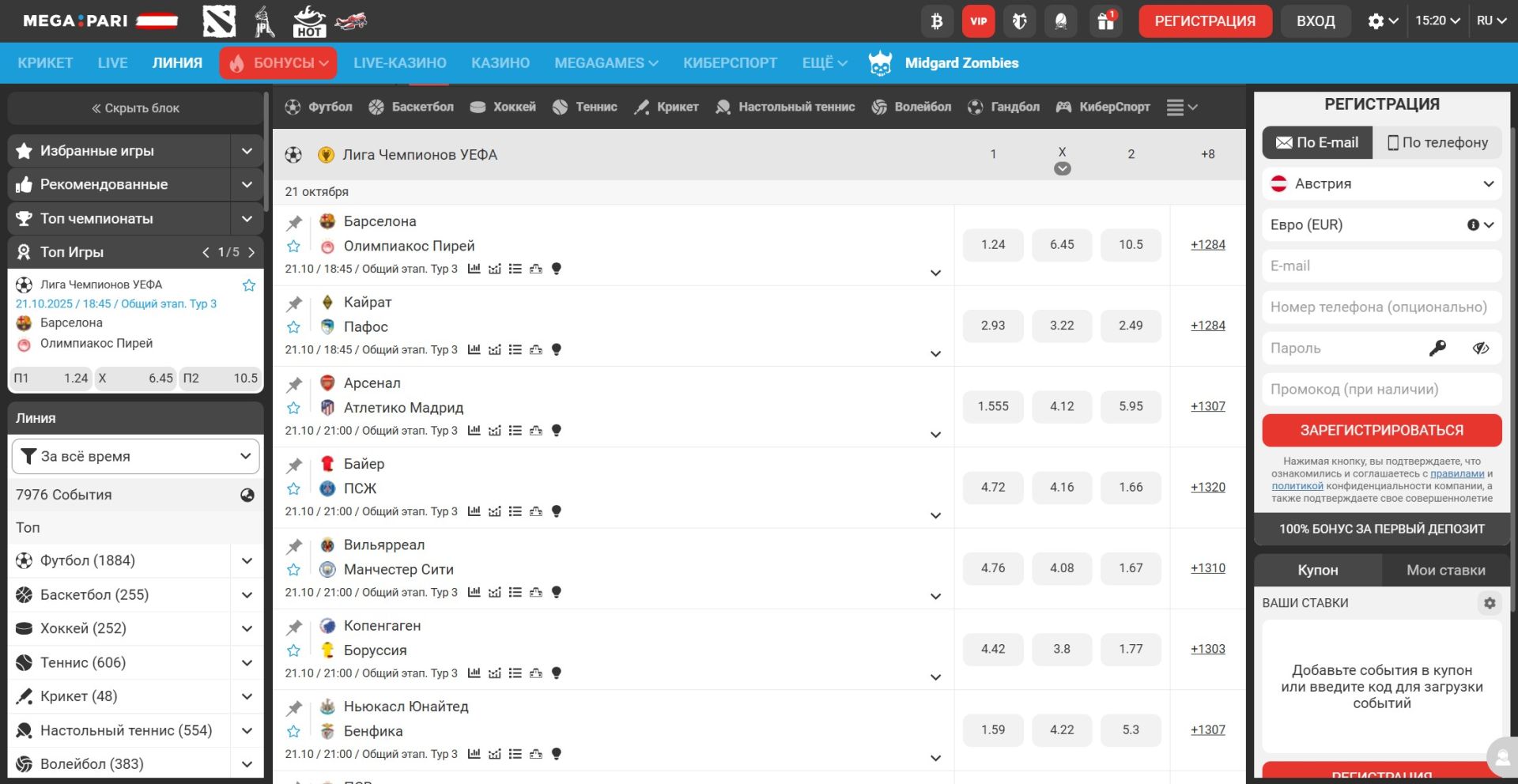Open the VIP badge icon
Viewport: 1518px width, 784px height.
pos(978,21)
